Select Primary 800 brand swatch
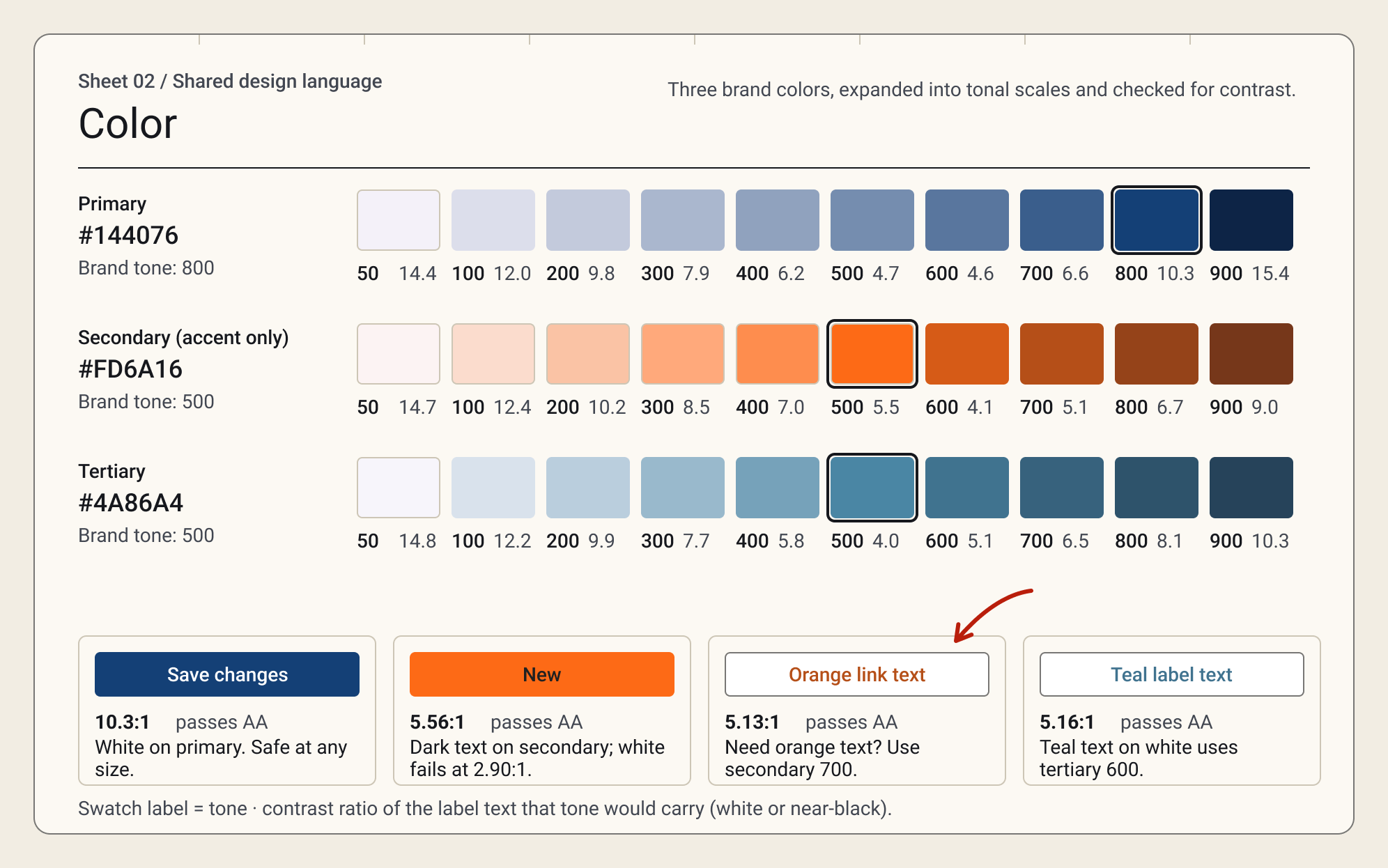The height and width of the screenshot is (868, 1388). point(1157,220)
